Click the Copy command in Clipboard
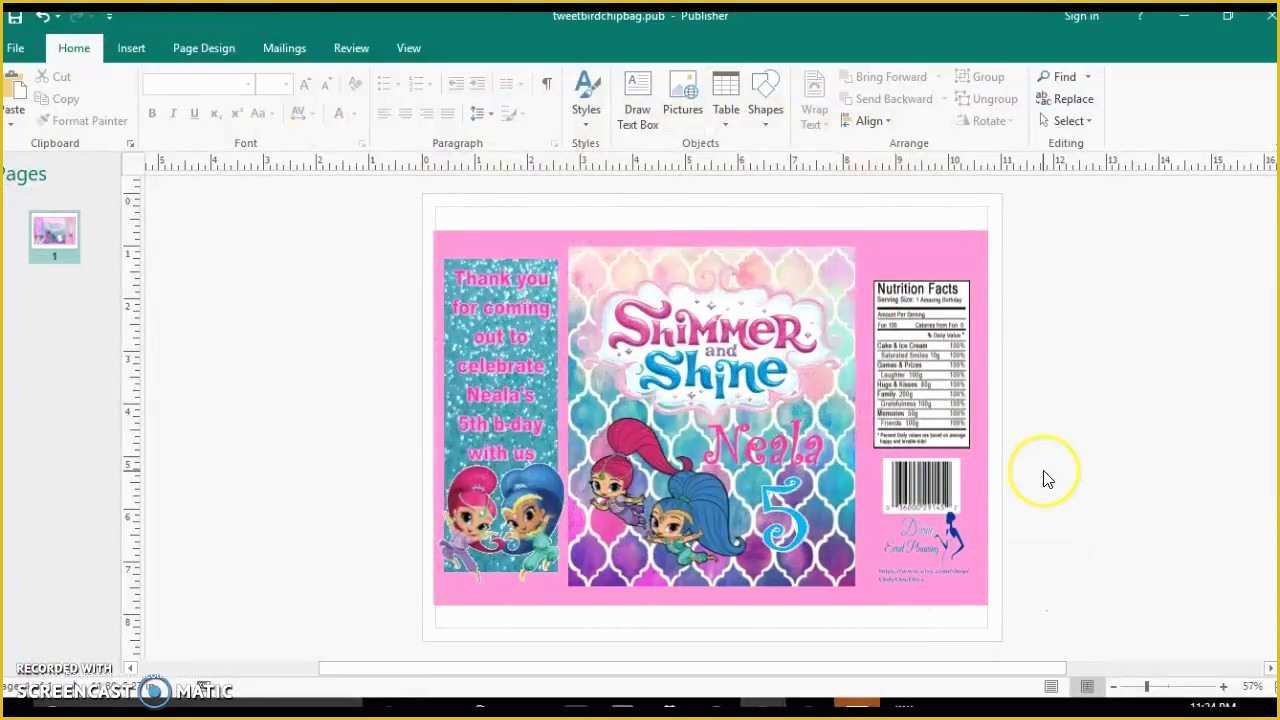 coord(56,99)
